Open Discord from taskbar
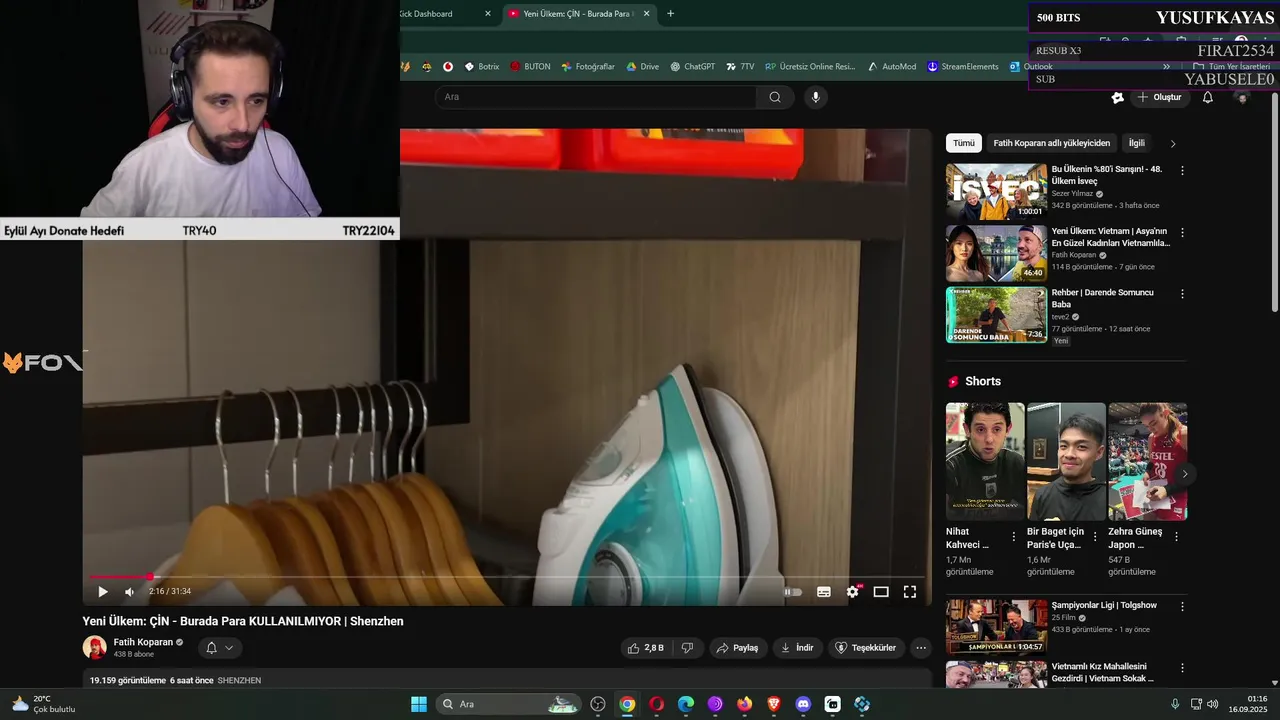 (803, 704)
